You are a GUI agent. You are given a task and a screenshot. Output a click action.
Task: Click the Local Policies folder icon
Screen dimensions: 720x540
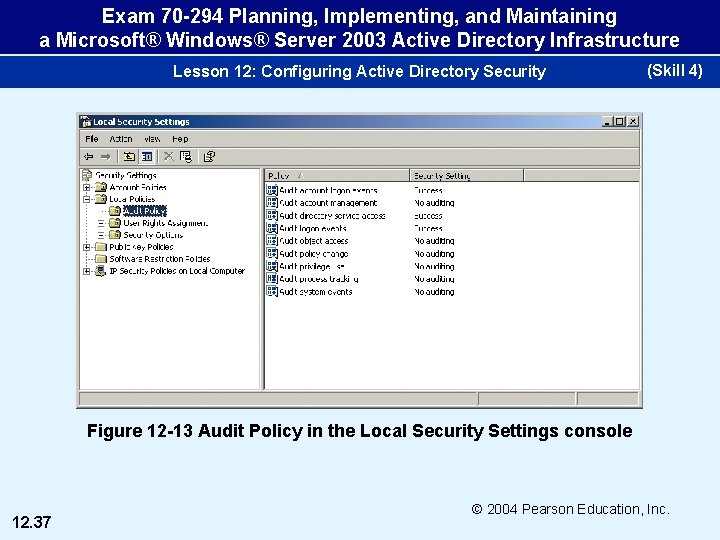(101, 199)
